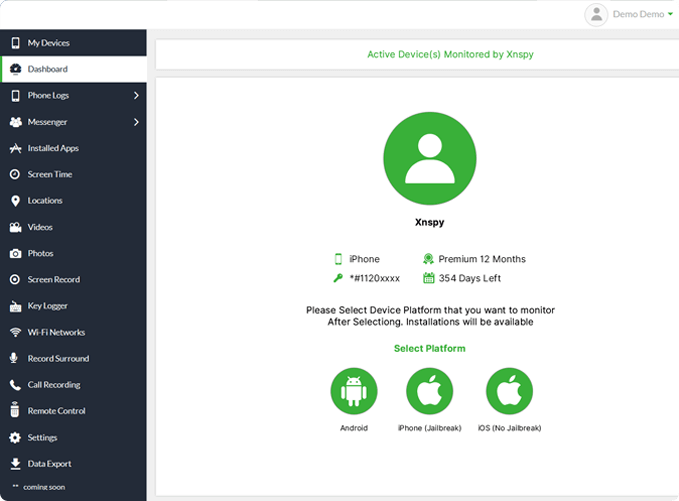Click the Settings gear icon in sidebar
The width and height of the screenshot is (679, 501).
(16, 437)
